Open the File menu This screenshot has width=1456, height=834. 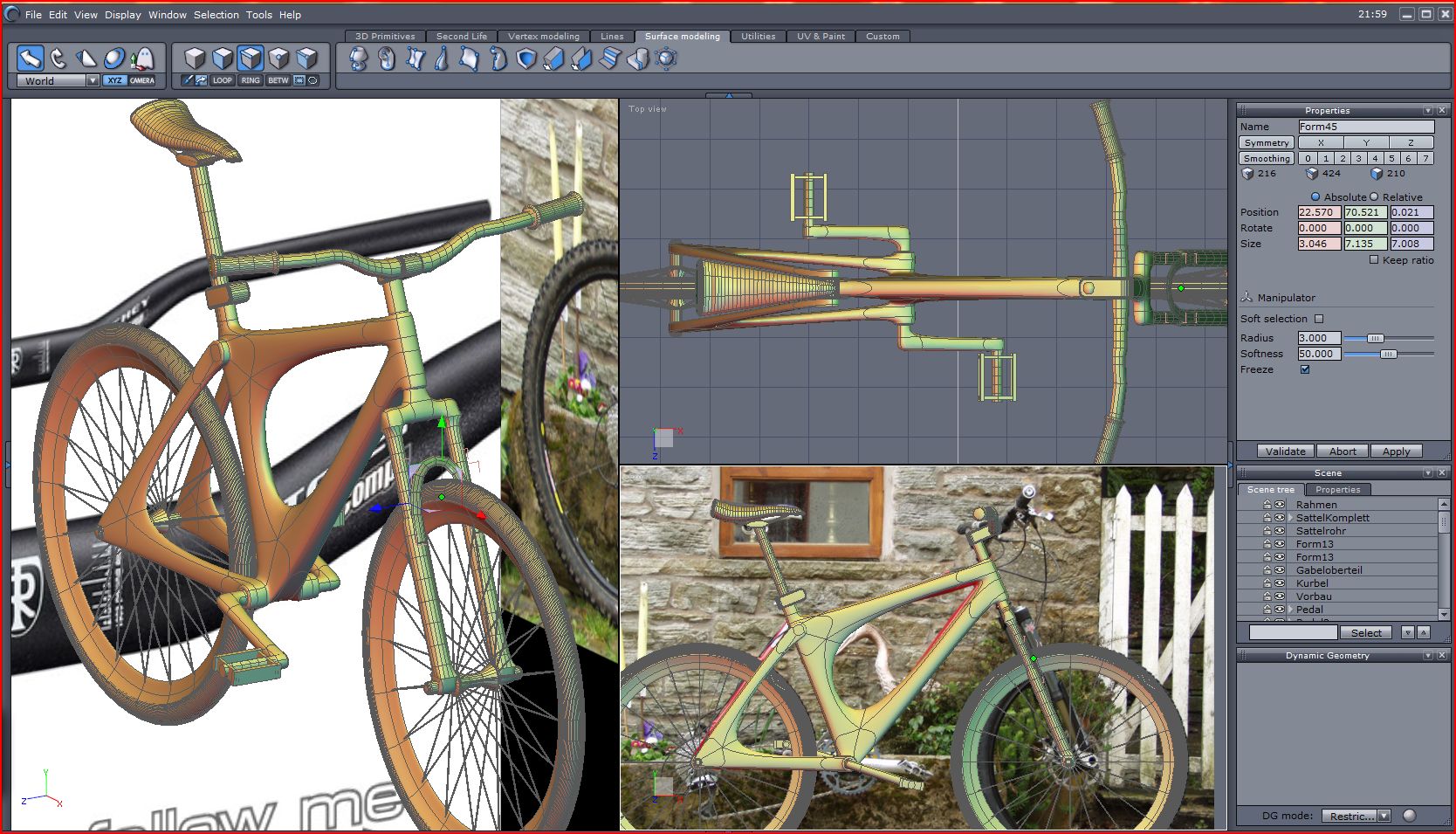point(33,15)
